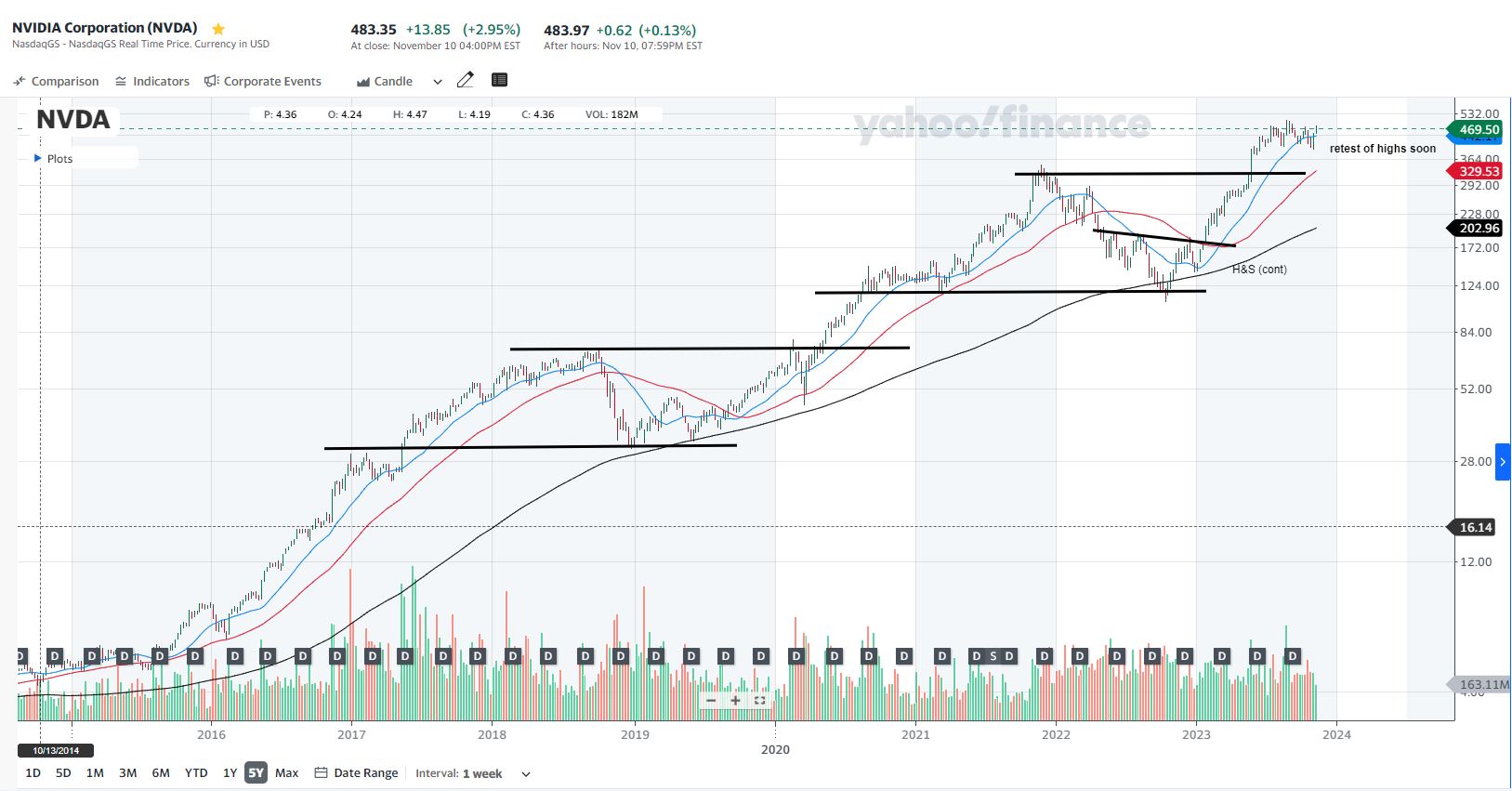Open the table data view icon
Screen dimensions: 1512x791
tap(499, 80)
